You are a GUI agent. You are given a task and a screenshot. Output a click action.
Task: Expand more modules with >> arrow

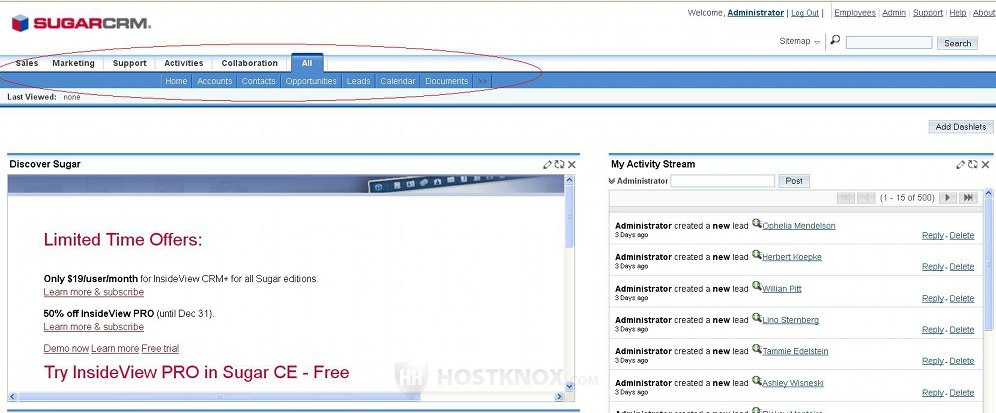pos(482,81)
